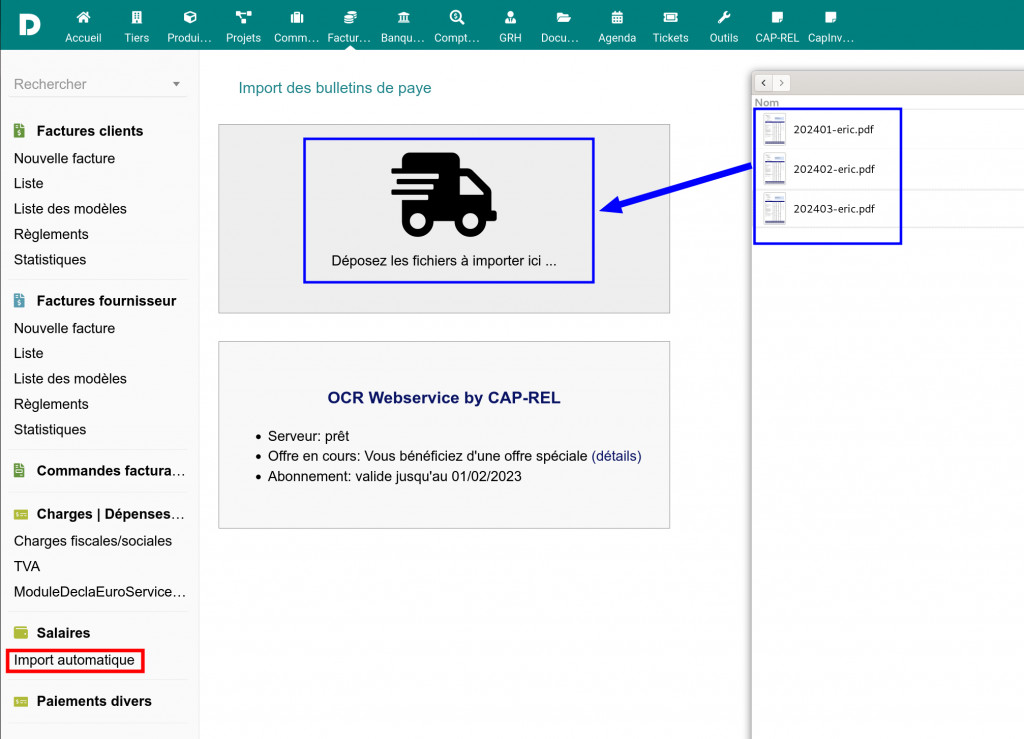Image resolution: width=1024 pixels, height=739 pixels.
Task: Open the Tiers building icon
Action: (137, 18)
